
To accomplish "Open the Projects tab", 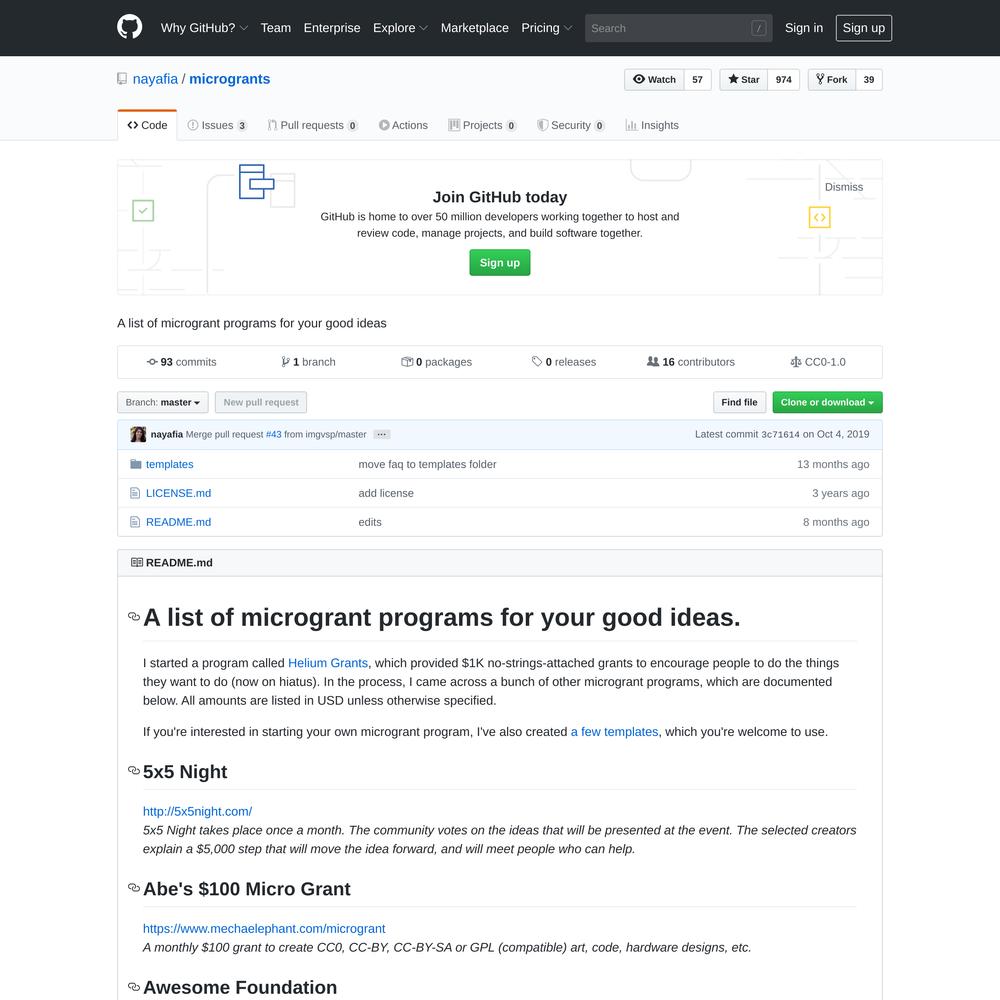I will (482, 125).
